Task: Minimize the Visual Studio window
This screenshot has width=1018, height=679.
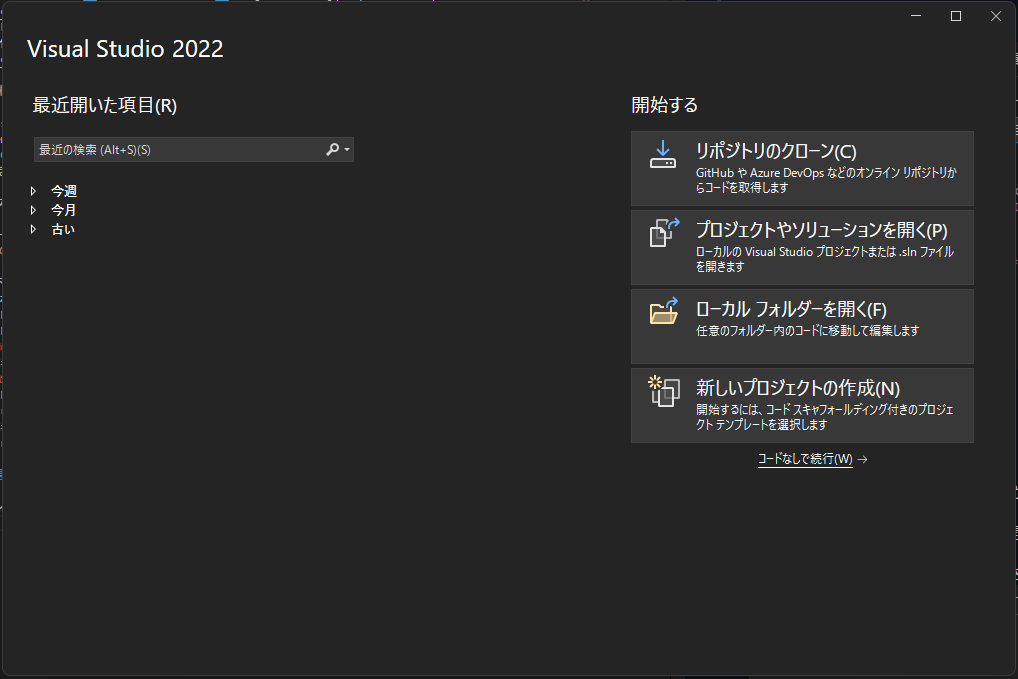Action: [x=915, y=16]
